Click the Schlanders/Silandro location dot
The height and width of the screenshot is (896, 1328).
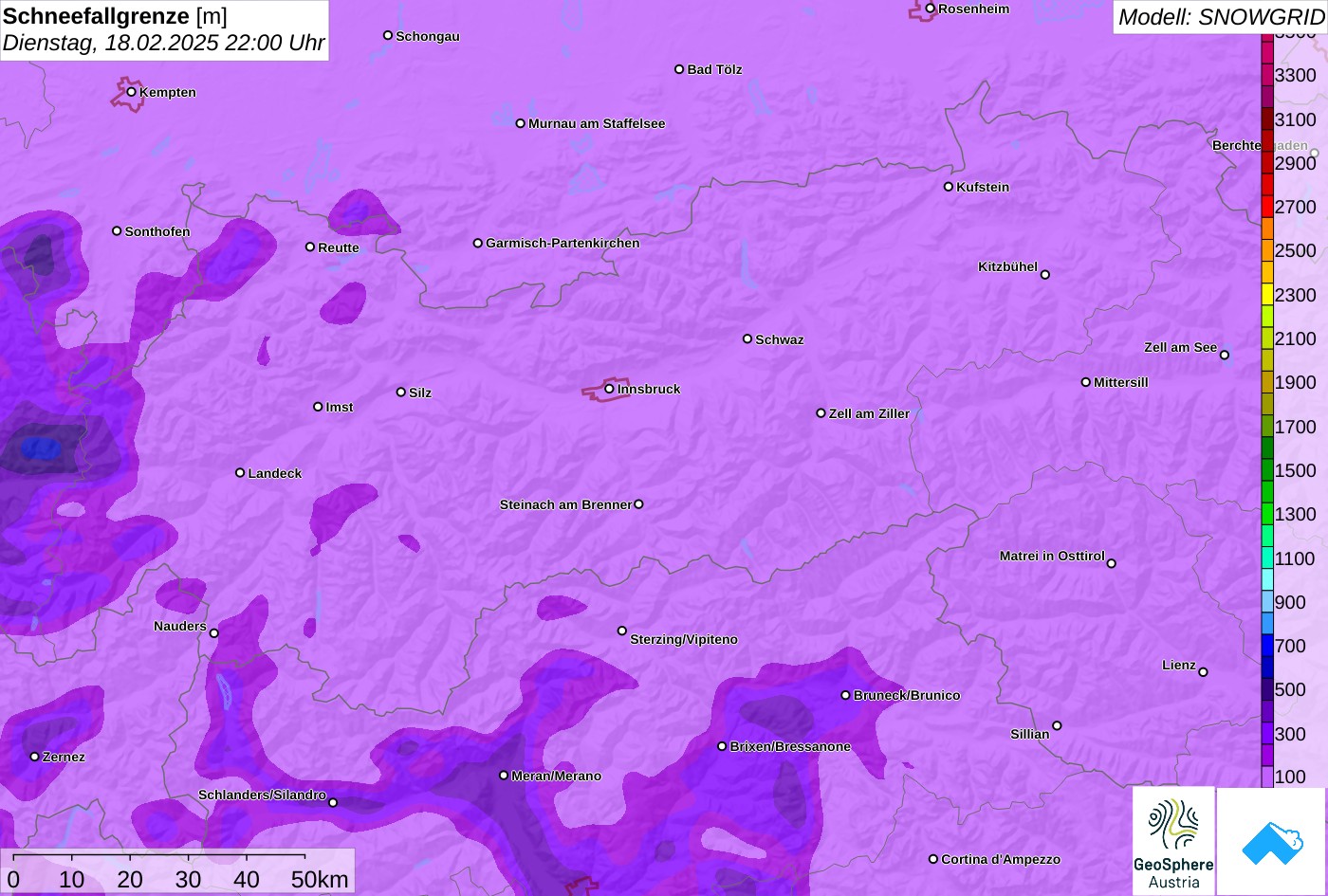(333, 803)
